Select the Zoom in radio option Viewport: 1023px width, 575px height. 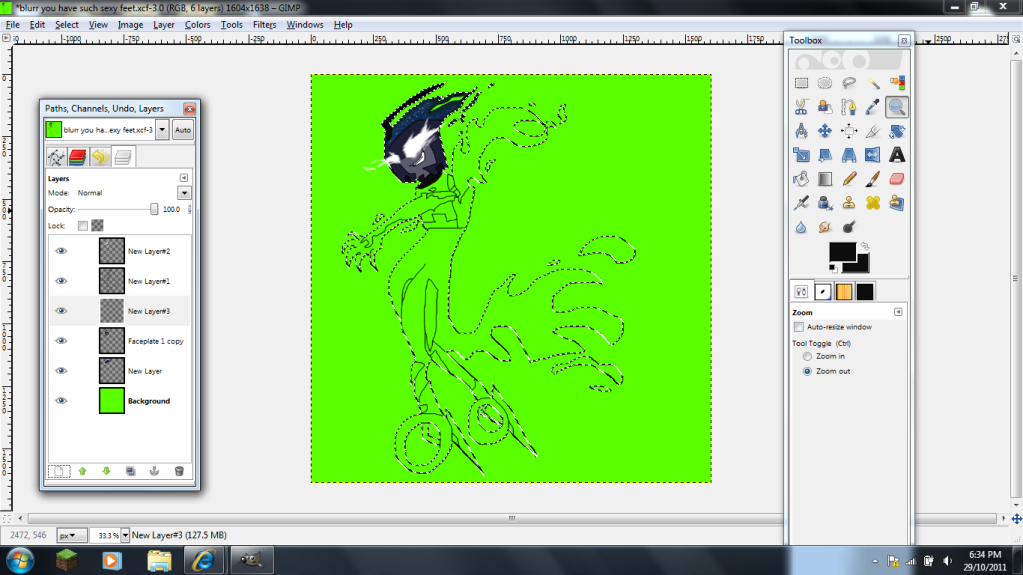[808, 356]
